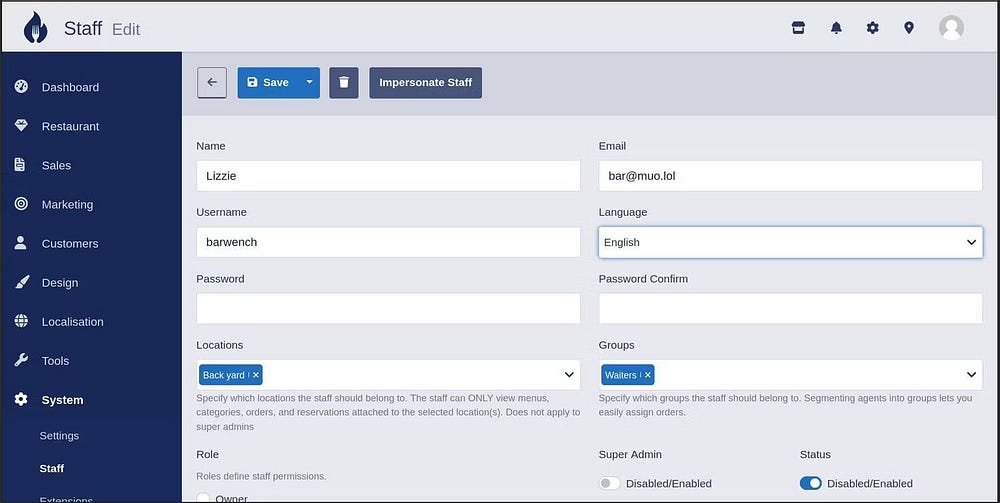The height and width of the screenshot is (503, 1000).
Task: Click the storefront icon in header
Action: (x=798, y=28)
